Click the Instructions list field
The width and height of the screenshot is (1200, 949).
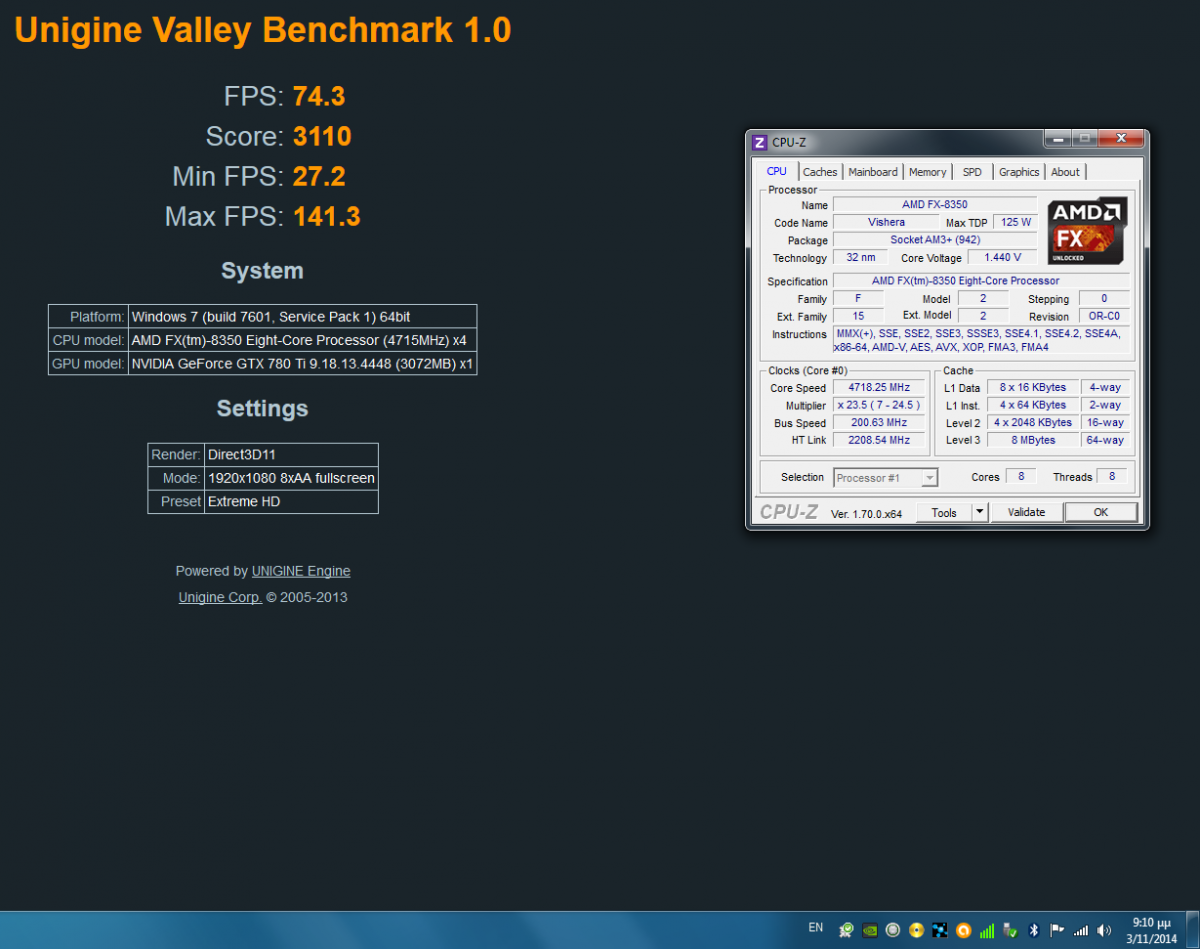pyautogui.click(x=981, y=340)
